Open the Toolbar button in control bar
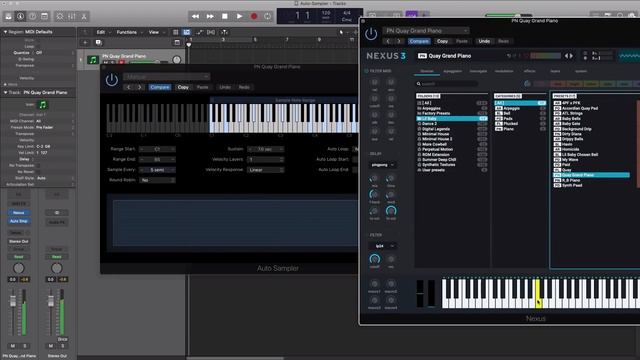 44,16
